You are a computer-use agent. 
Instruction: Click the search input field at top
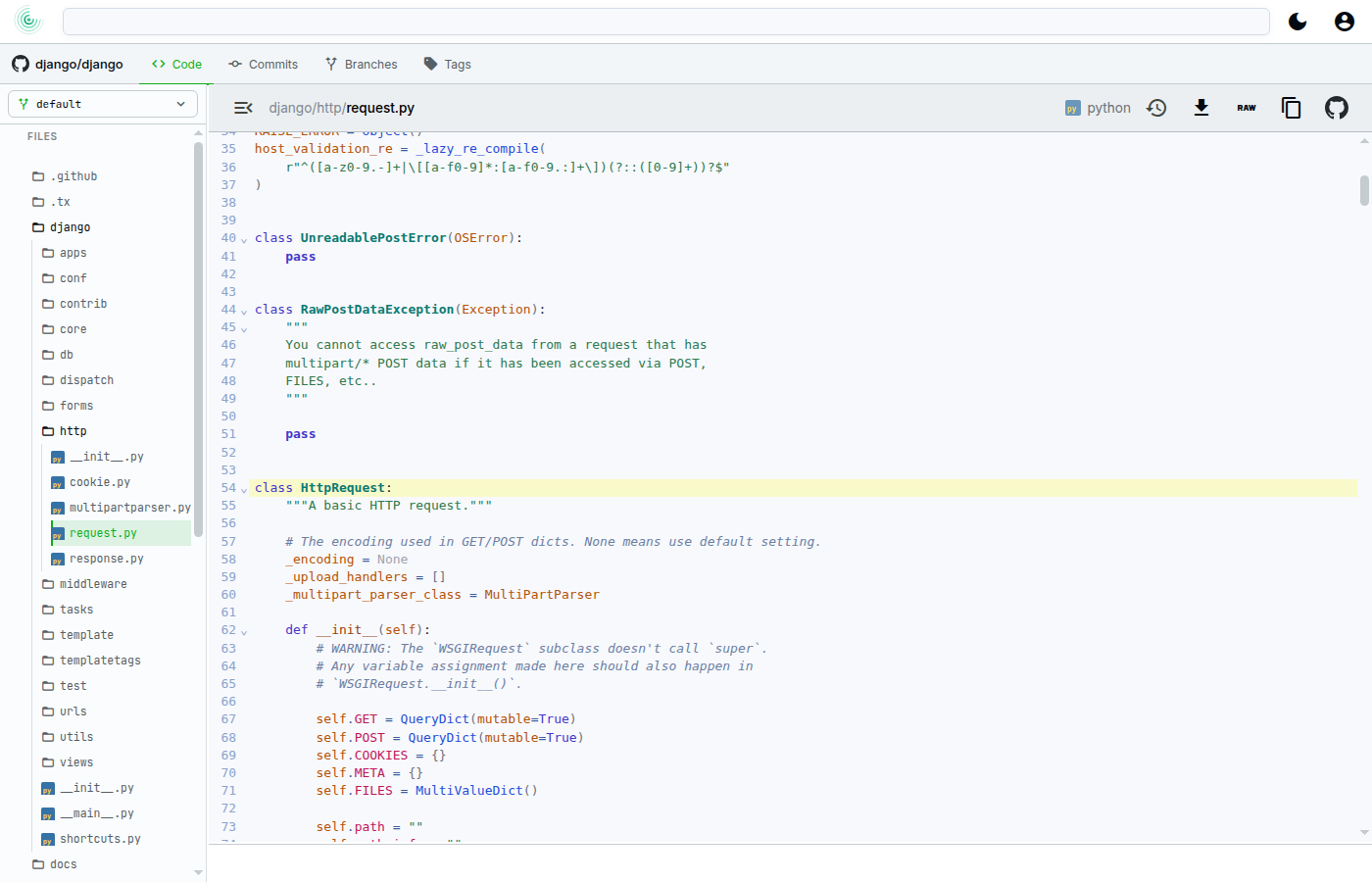coord(666,22)
